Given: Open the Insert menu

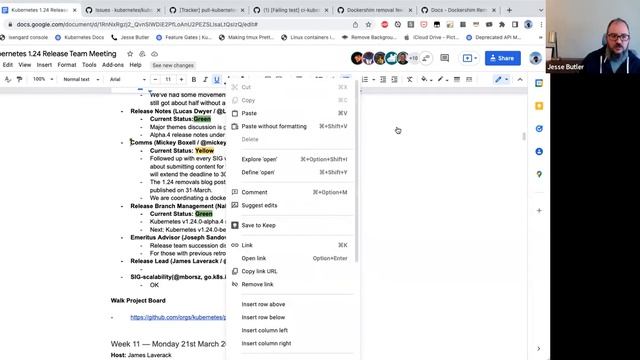Looking at the screenshot, I should (44, 65).
